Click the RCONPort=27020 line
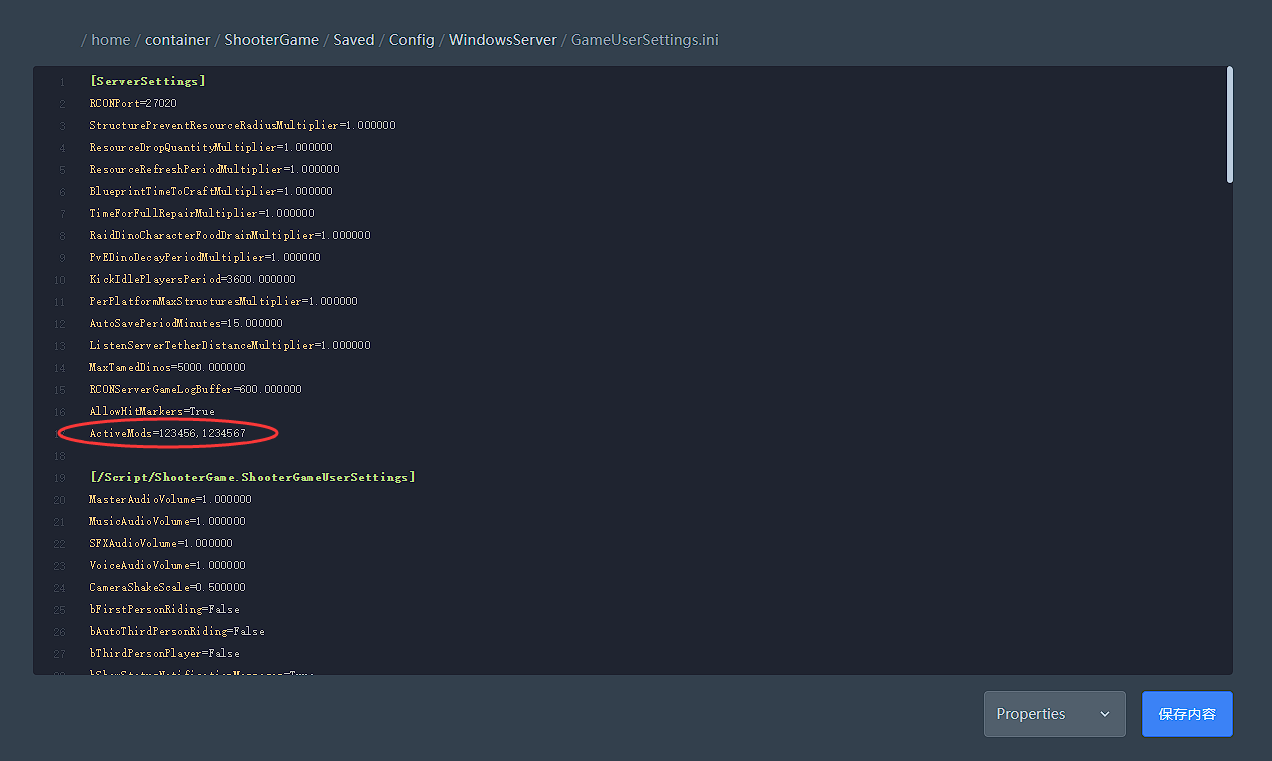The image size is (1272, 761). coord(133,103)
